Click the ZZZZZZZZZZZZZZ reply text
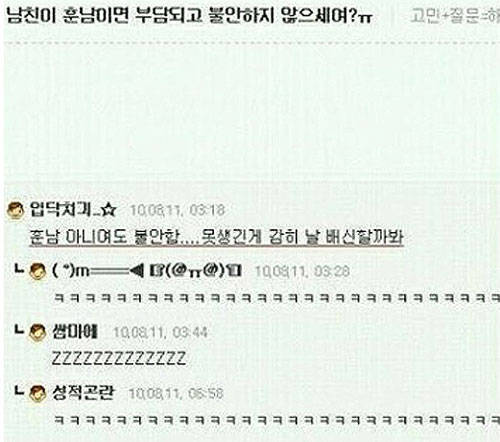This screenshot has height=442, width=500. coord(119,359)
